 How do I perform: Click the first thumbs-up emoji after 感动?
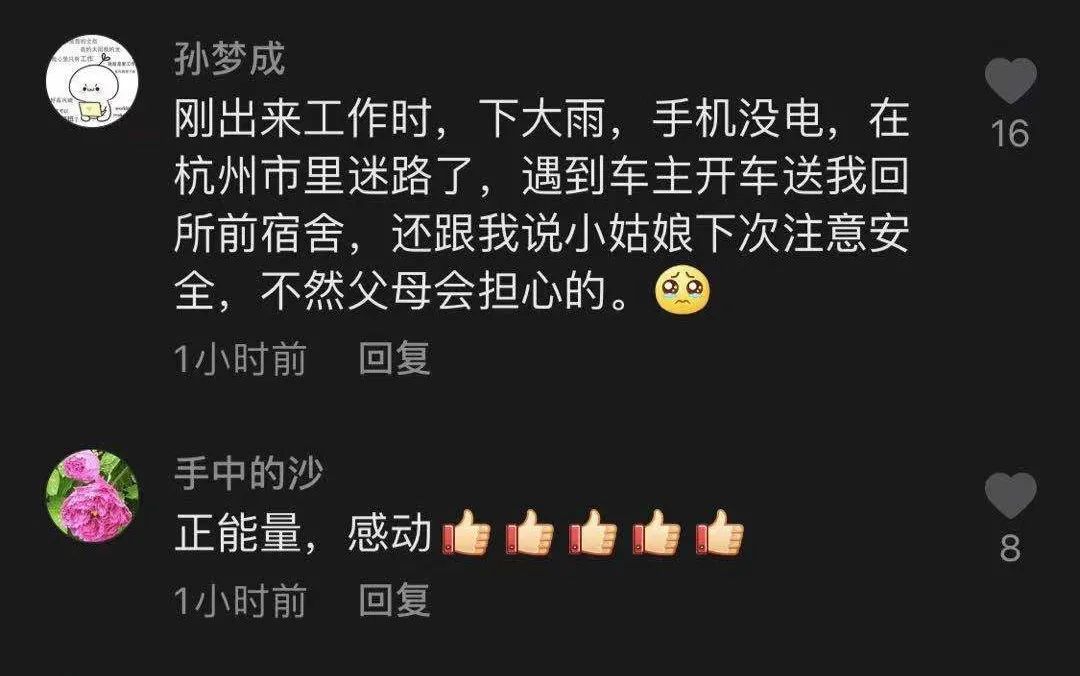tap(466, 532)
